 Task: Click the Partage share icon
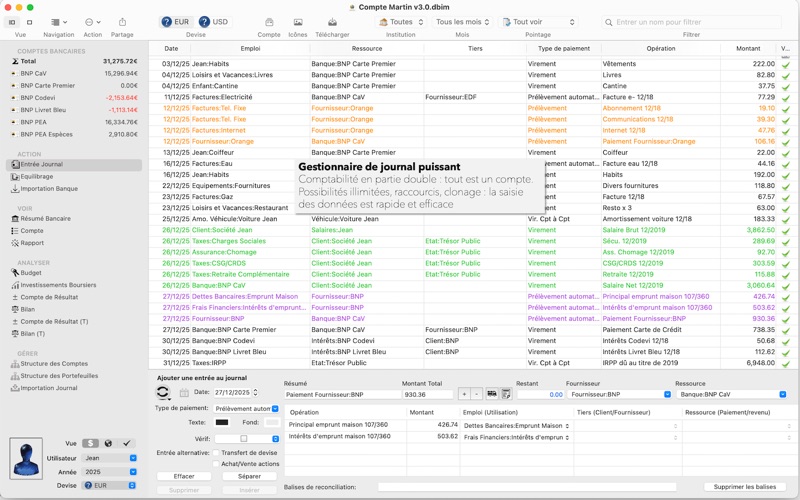(122, 22)
